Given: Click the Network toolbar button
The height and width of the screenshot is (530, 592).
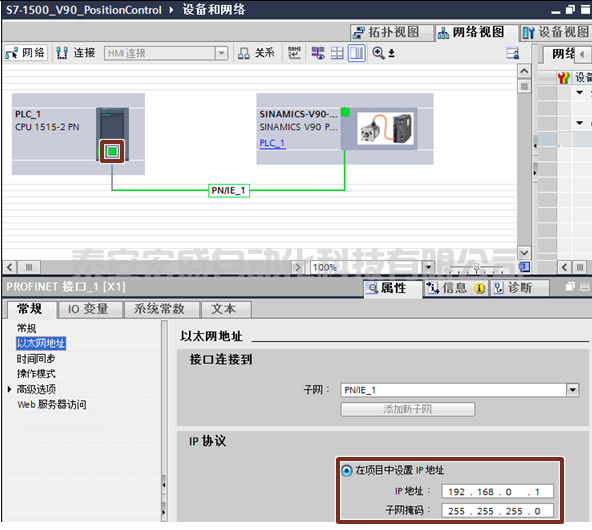Looking at the screenshot, I should point(26,53).
